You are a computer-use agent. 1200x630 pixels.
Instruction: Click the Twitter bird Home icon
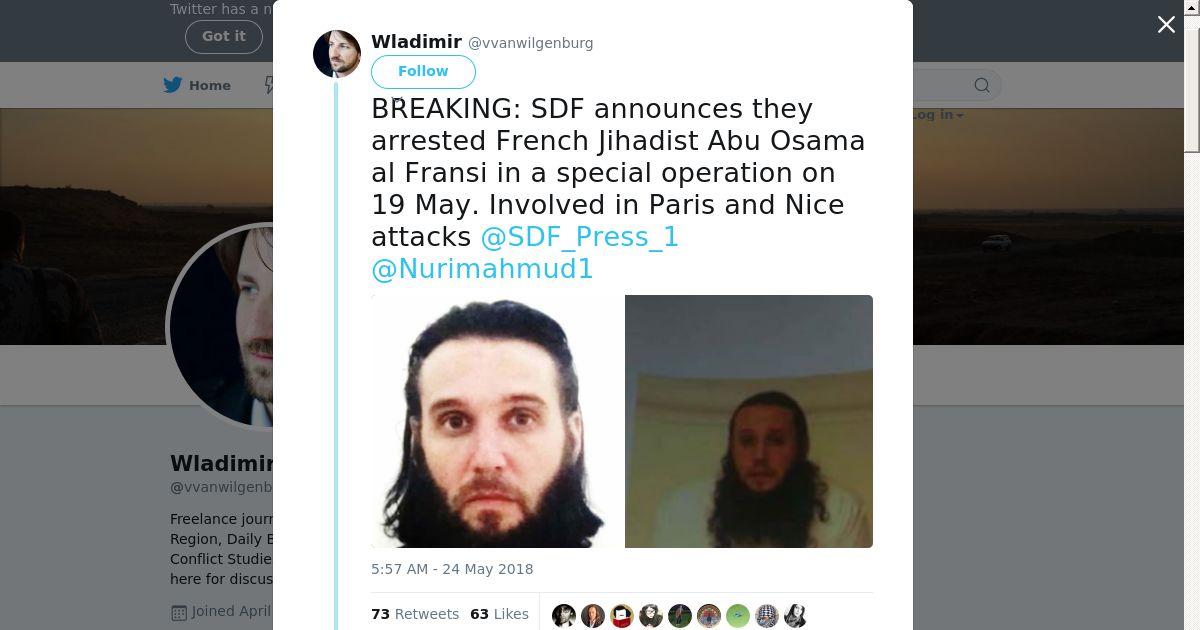pyautogui.click(x=173, y=85)
